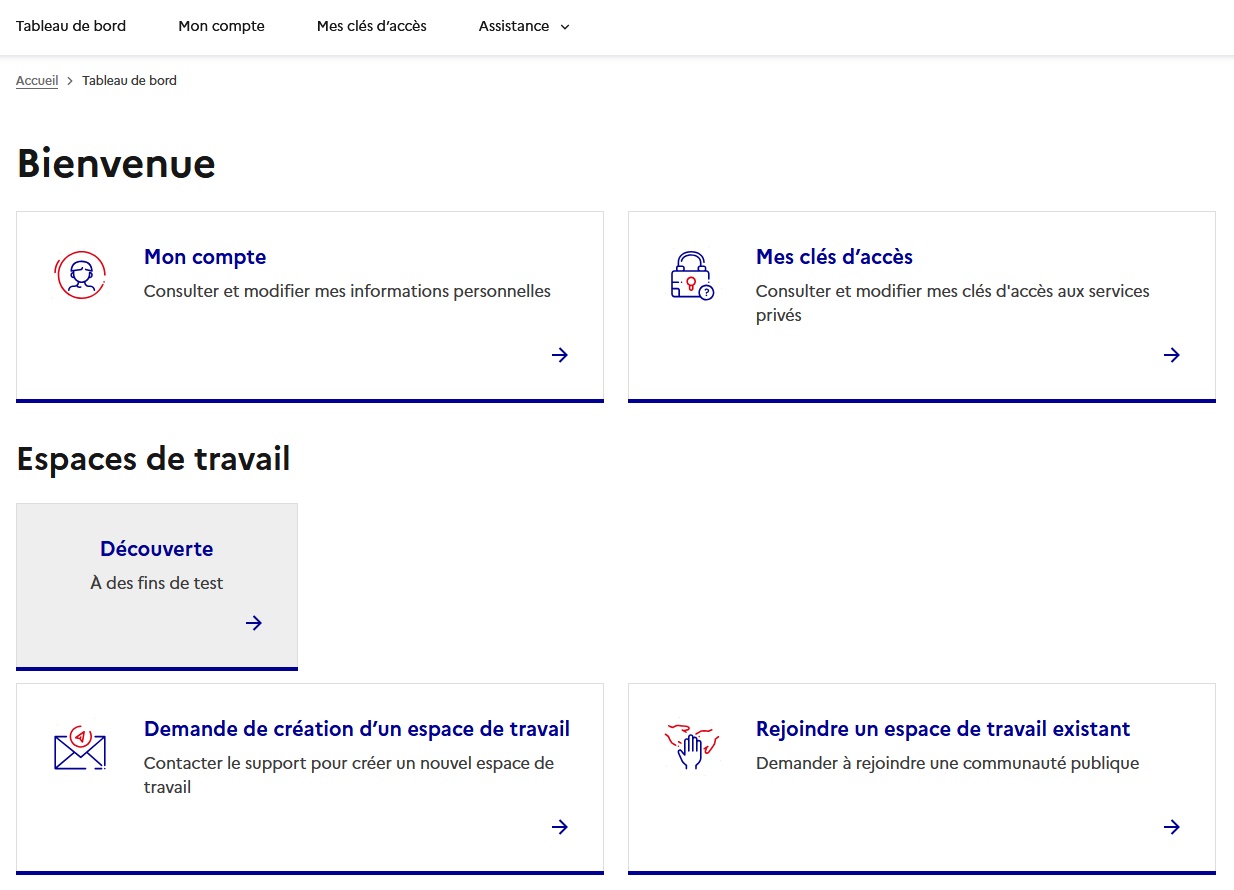Click the arrow in Rejoindre un espace card
This screenshot has width=1234, height=890.
[x=1172, y=827]
